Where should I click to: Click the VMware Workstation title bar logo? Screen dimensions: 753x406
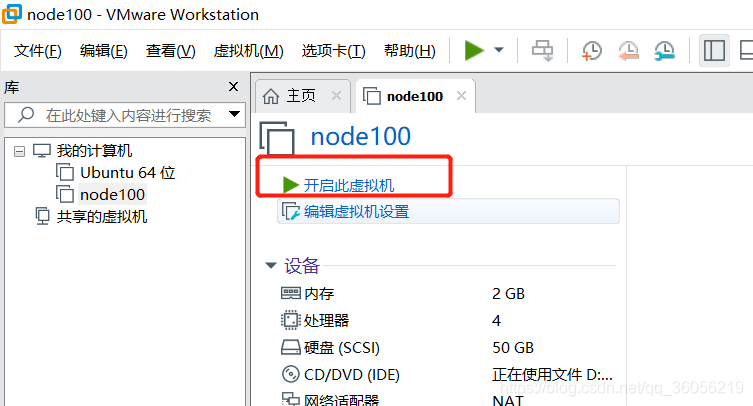12,13
